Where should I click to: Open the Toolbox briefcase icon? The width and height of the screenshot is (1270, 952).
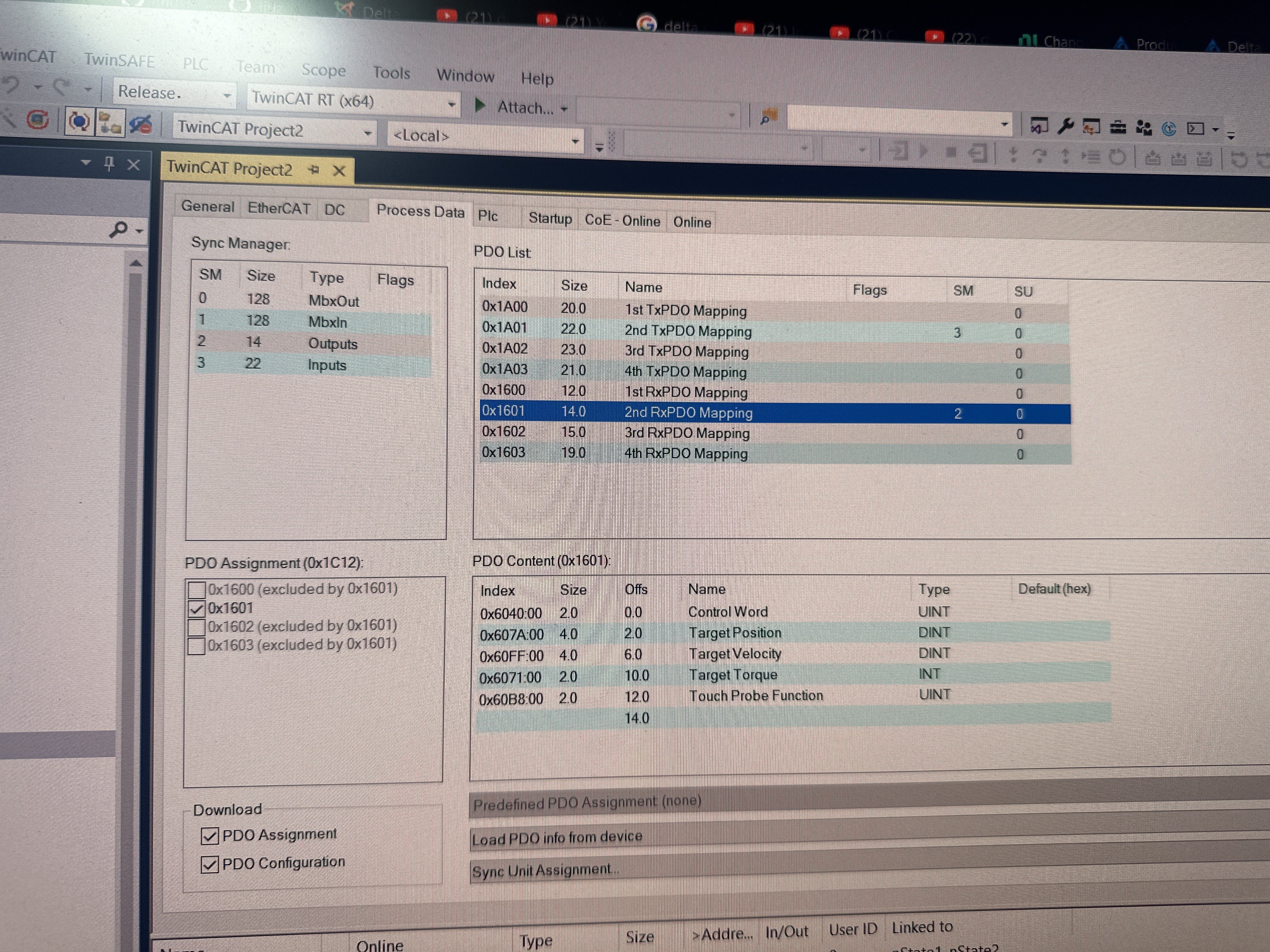1117,127
